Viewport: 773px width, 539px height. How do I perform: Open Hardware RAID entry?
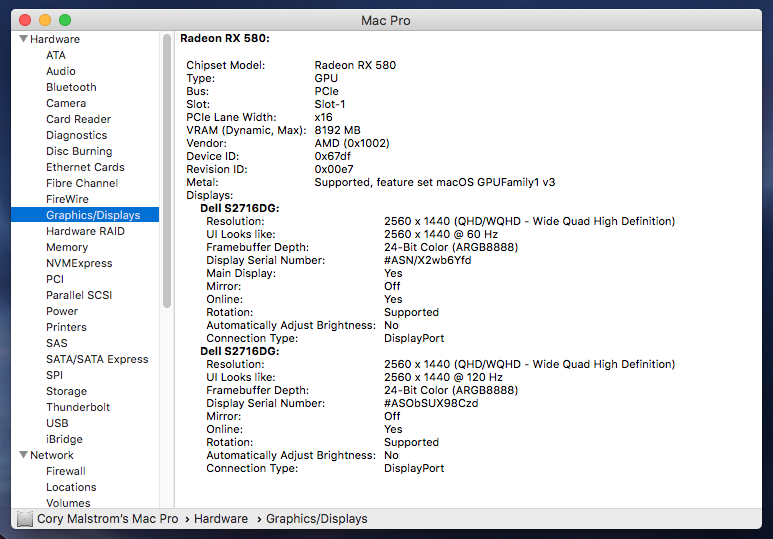pyautogui.click(x=85, y=231)
